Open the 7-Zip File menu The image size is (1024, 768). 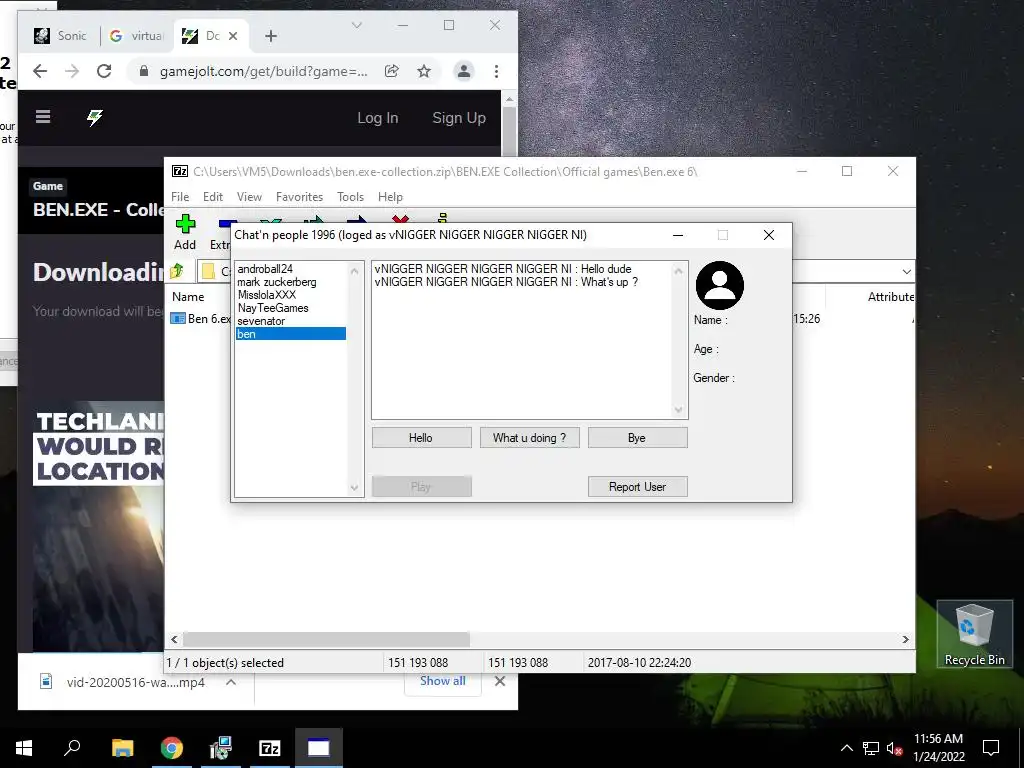click(180, 197)
